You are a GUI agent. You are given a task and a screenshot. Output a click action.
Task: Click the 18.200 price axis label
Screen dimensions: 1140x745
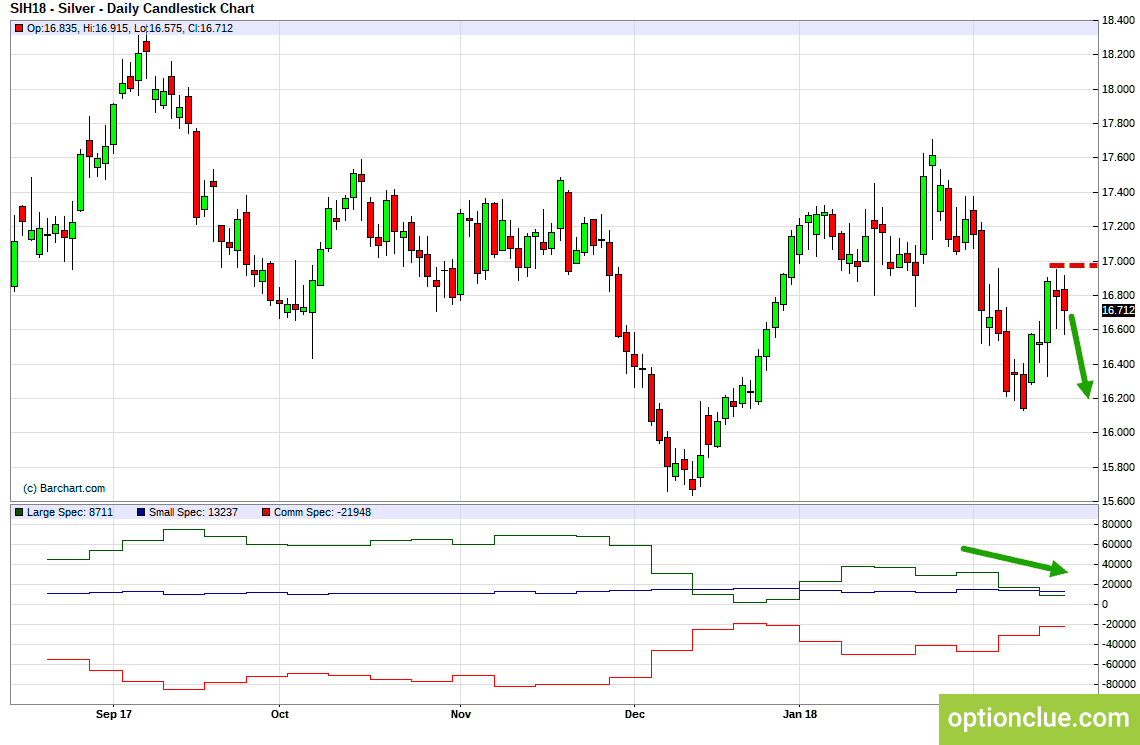(1119, 55)
